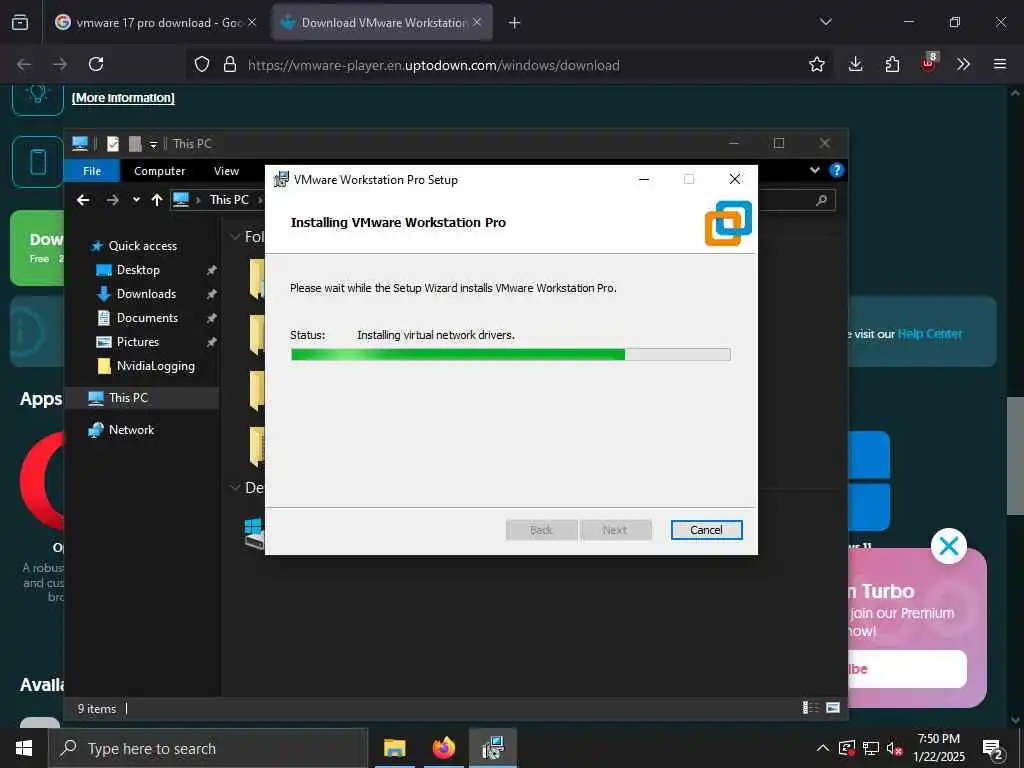Go back in Firefox history
The height and width of the screenshot is (768, 1024).
point(24,64)
